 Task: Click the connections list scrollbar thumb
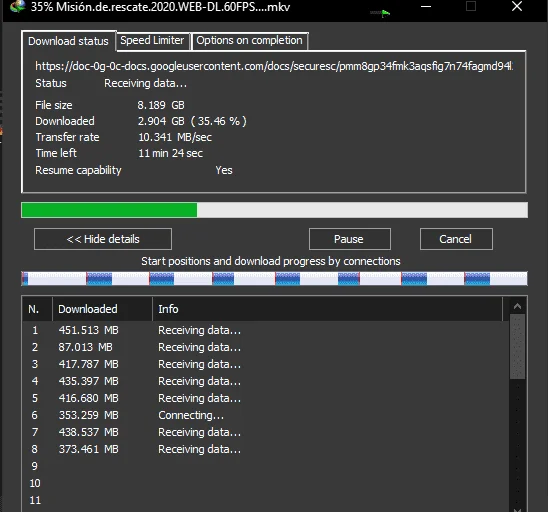point(518,346)
